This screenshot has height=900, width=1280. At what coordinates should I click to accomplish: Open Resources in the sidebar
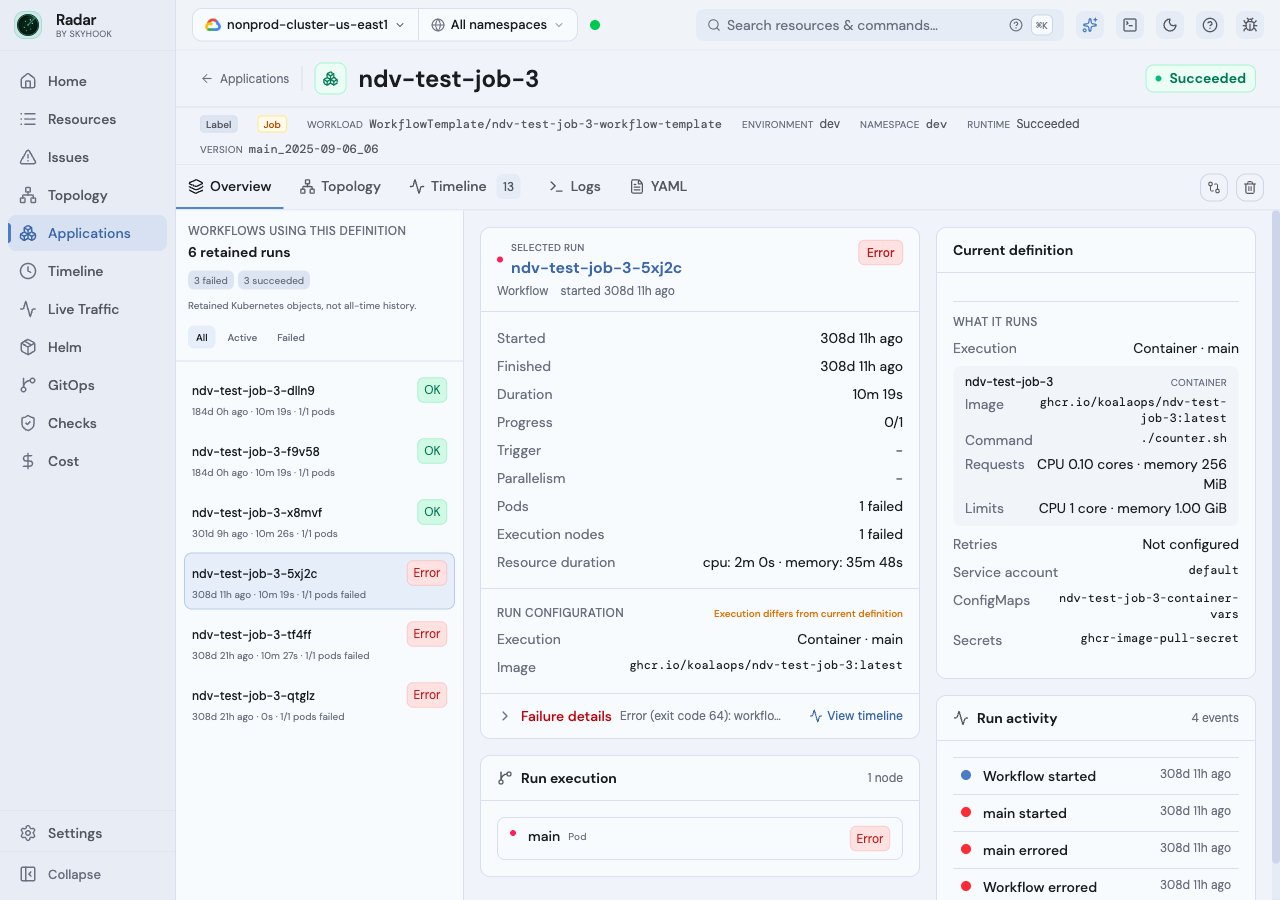point(87,119)
